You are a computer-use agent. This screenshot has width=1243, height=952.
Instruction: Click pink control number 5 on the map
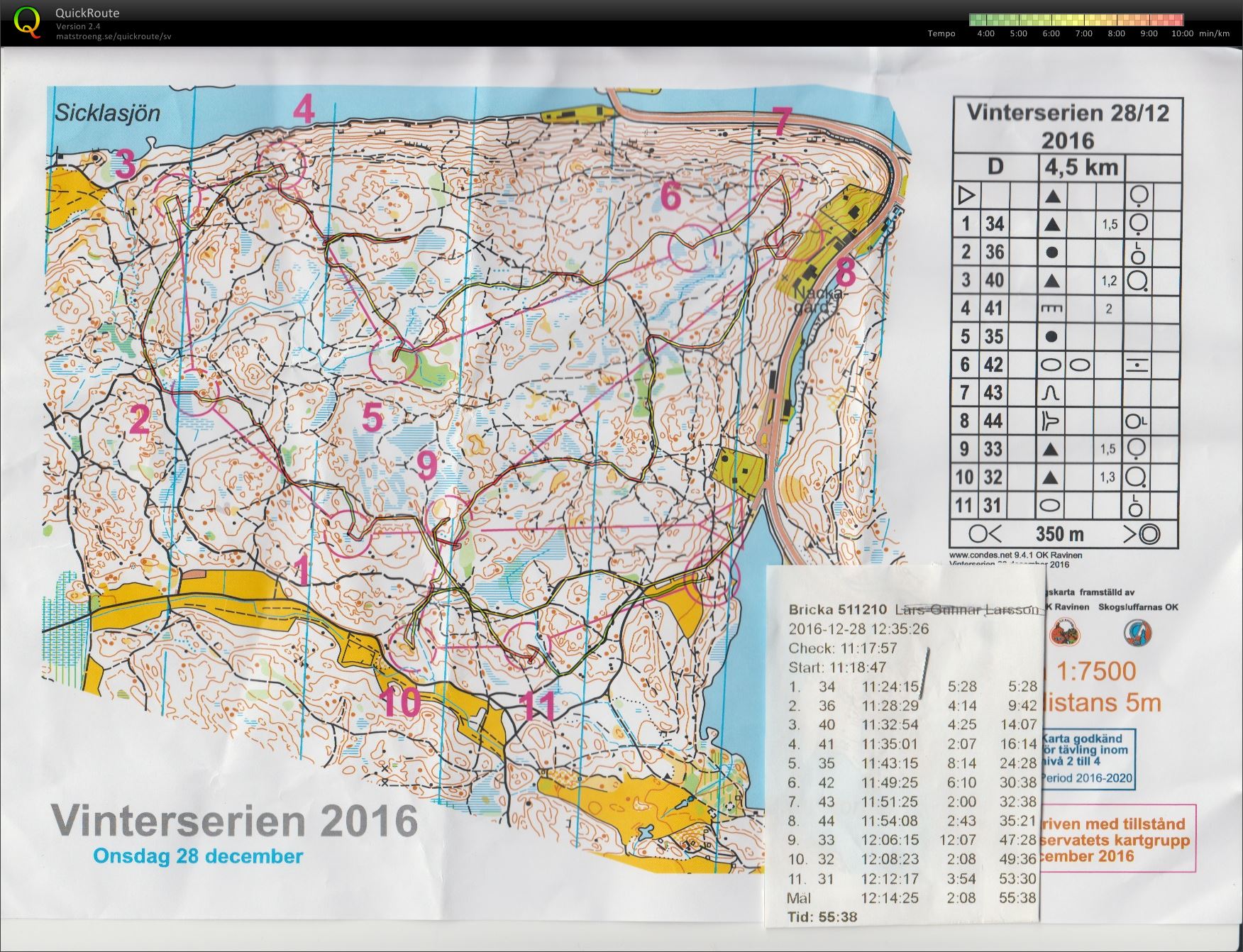pos(372,417)
